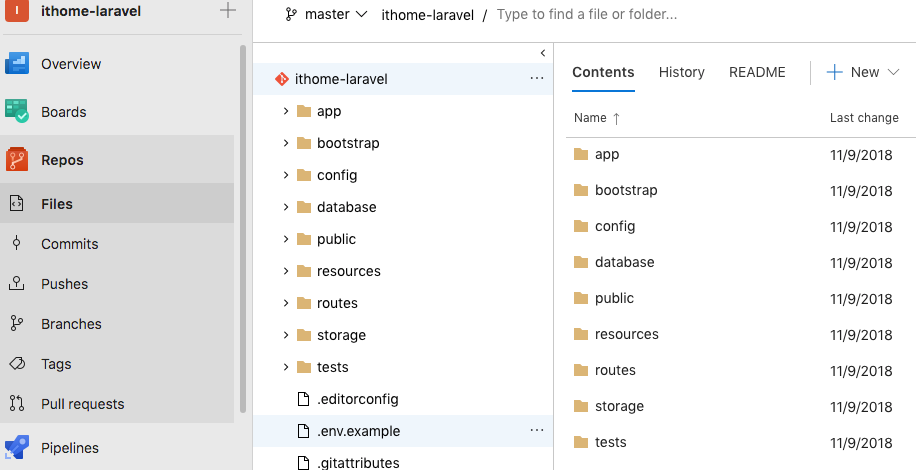Click the plus icon beside project name
This screenshot has height=470, width=916.
228,11
